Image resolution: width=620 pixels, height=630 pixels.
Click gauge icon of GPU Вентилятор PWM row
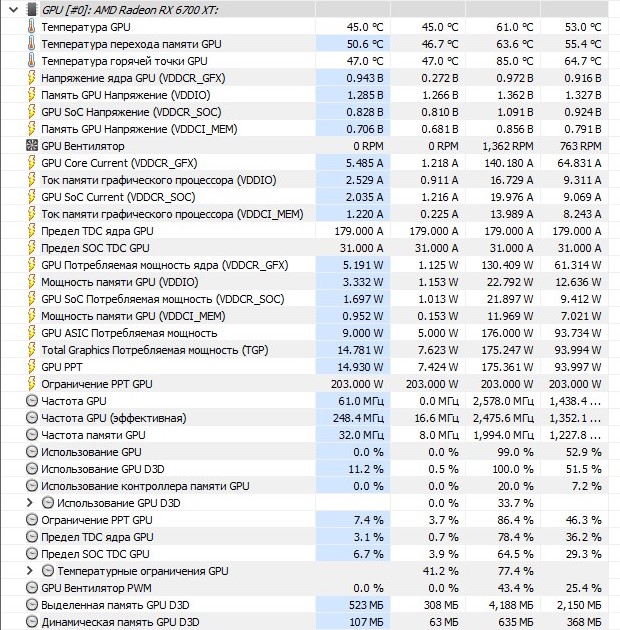(31, 588)
